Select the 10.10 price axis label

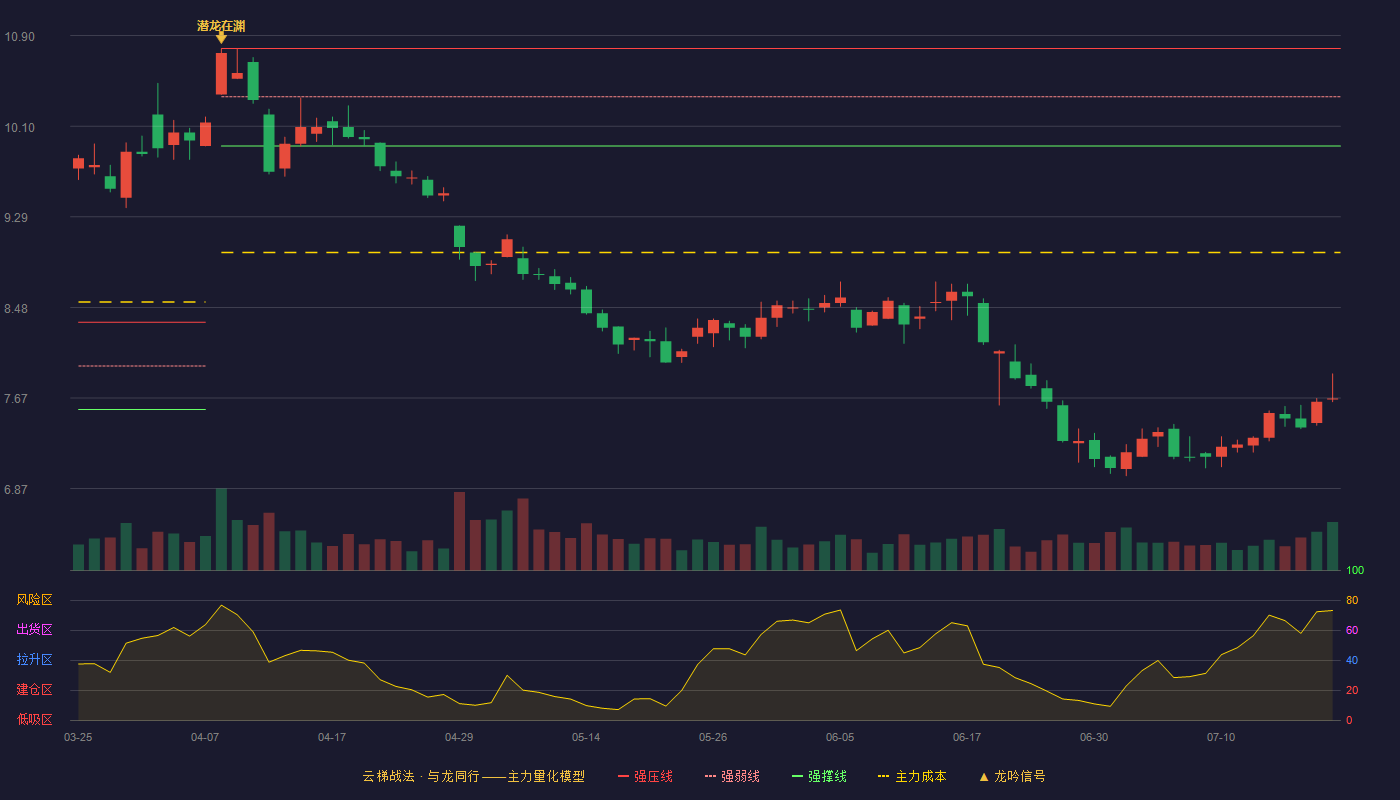pos(19,127)
